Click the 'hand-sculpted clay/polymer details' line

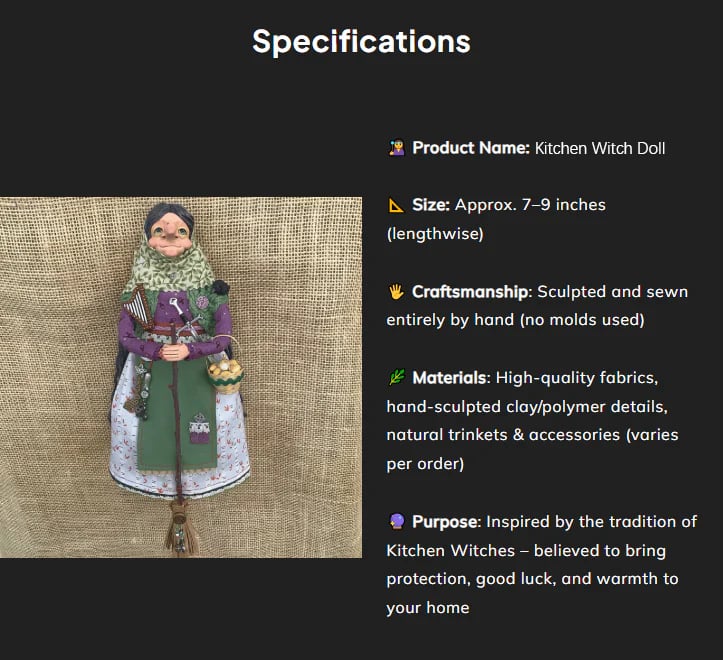coord(523,408)
